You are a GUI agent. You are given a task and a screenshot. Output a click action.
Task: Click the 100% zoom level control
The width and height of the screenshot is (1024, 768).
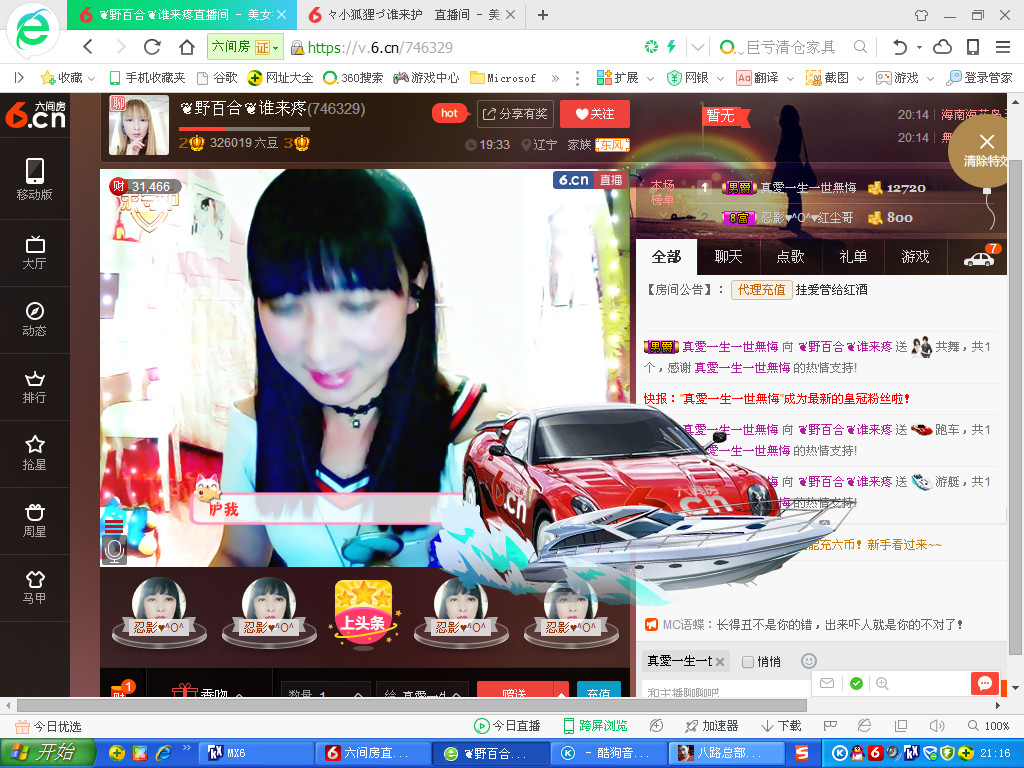coord(989,726)
